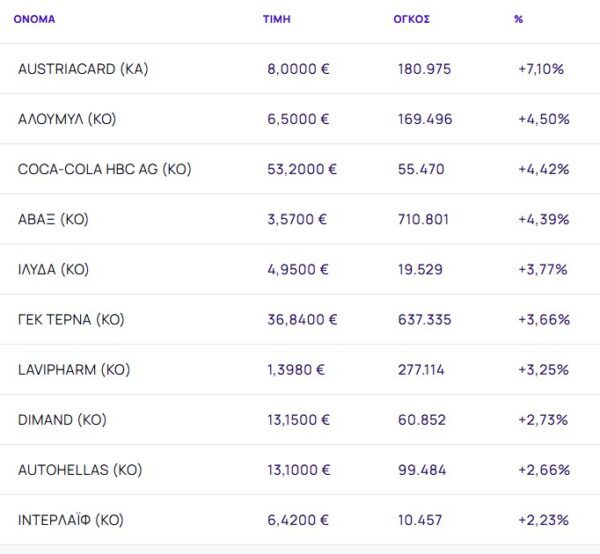This screenshot has width=600, height=554.
Task: Select ΓΕΚ ΤΕΡΝΑ (ΚΟ) stock
Action: 71,319
